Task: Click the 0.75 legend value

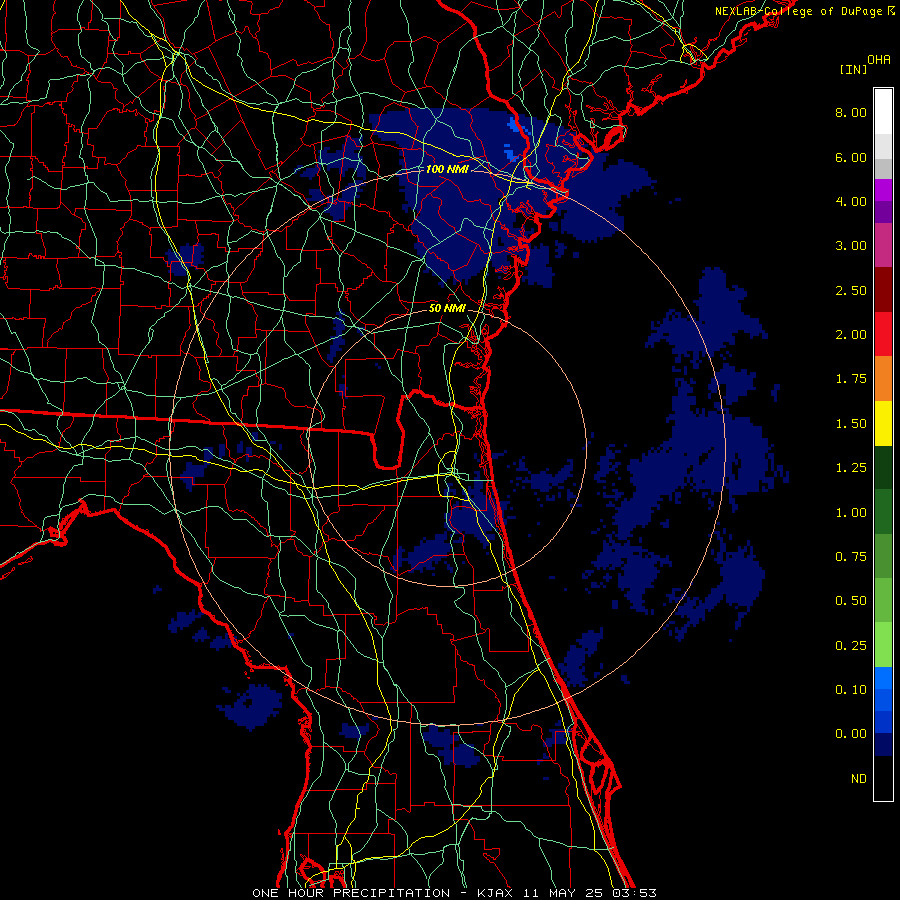Action: pyautogui.click(x=851, y=557)
